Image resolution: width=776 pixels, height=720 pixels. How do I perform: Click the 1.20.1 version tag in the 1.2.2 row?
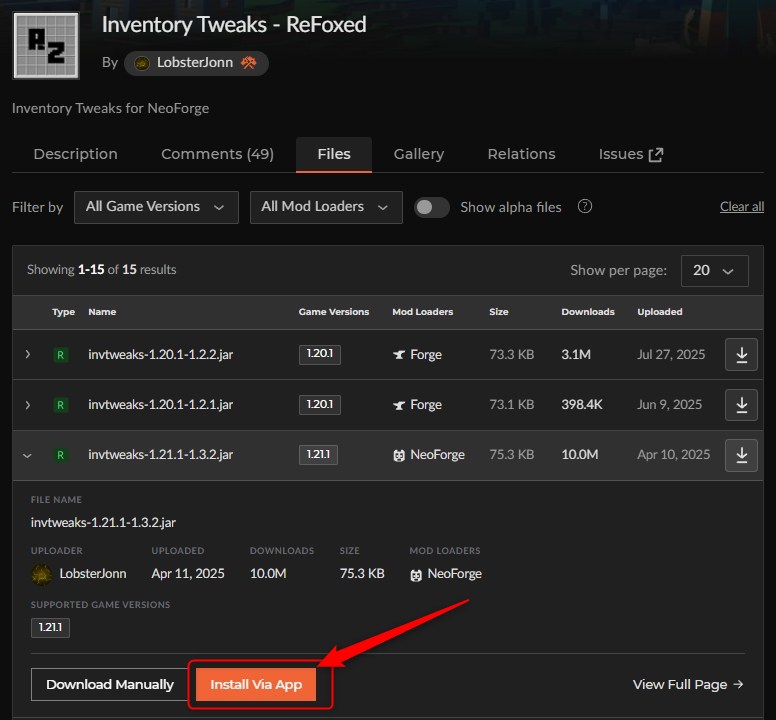(320, 354)
